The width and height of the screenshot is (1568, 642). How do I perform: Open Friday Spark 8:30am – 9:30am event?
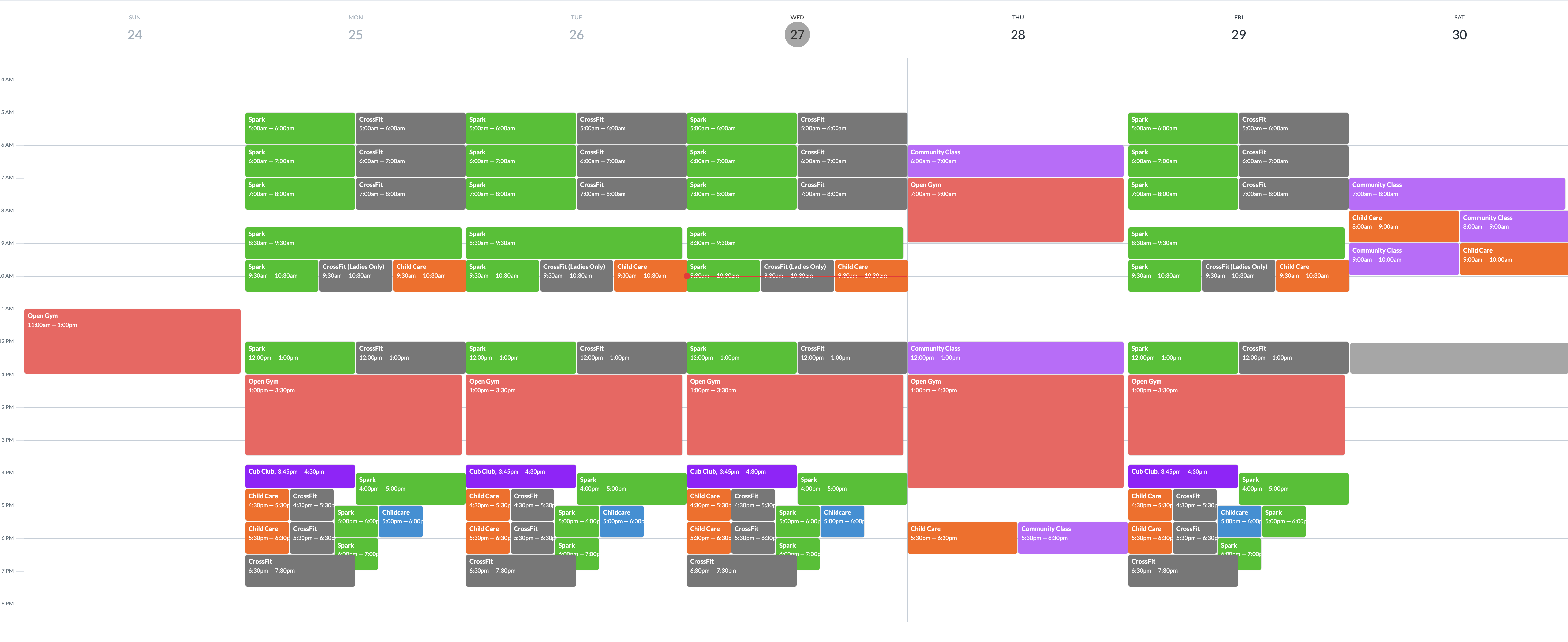pos(1236,243)
